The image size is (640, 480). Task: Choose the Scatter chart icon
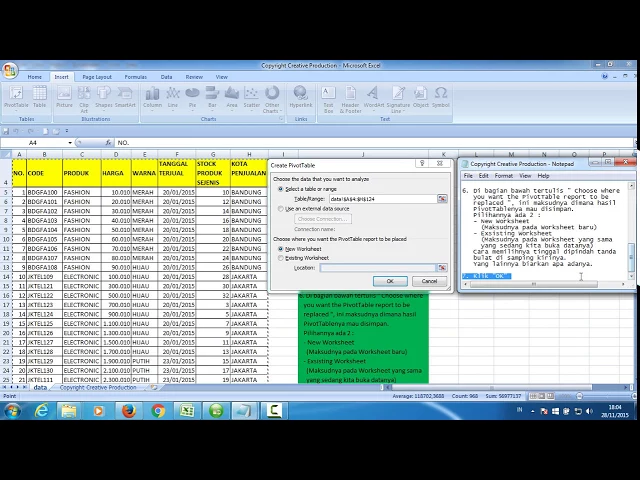pyautogui.click(x=251, y=98)
